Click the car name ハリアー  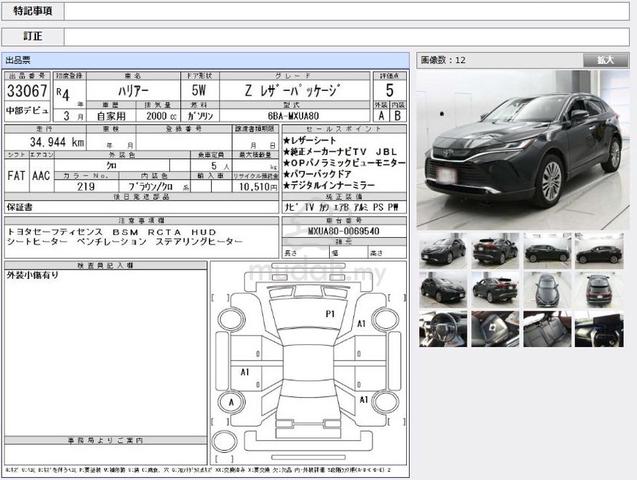tap(133, 91)
